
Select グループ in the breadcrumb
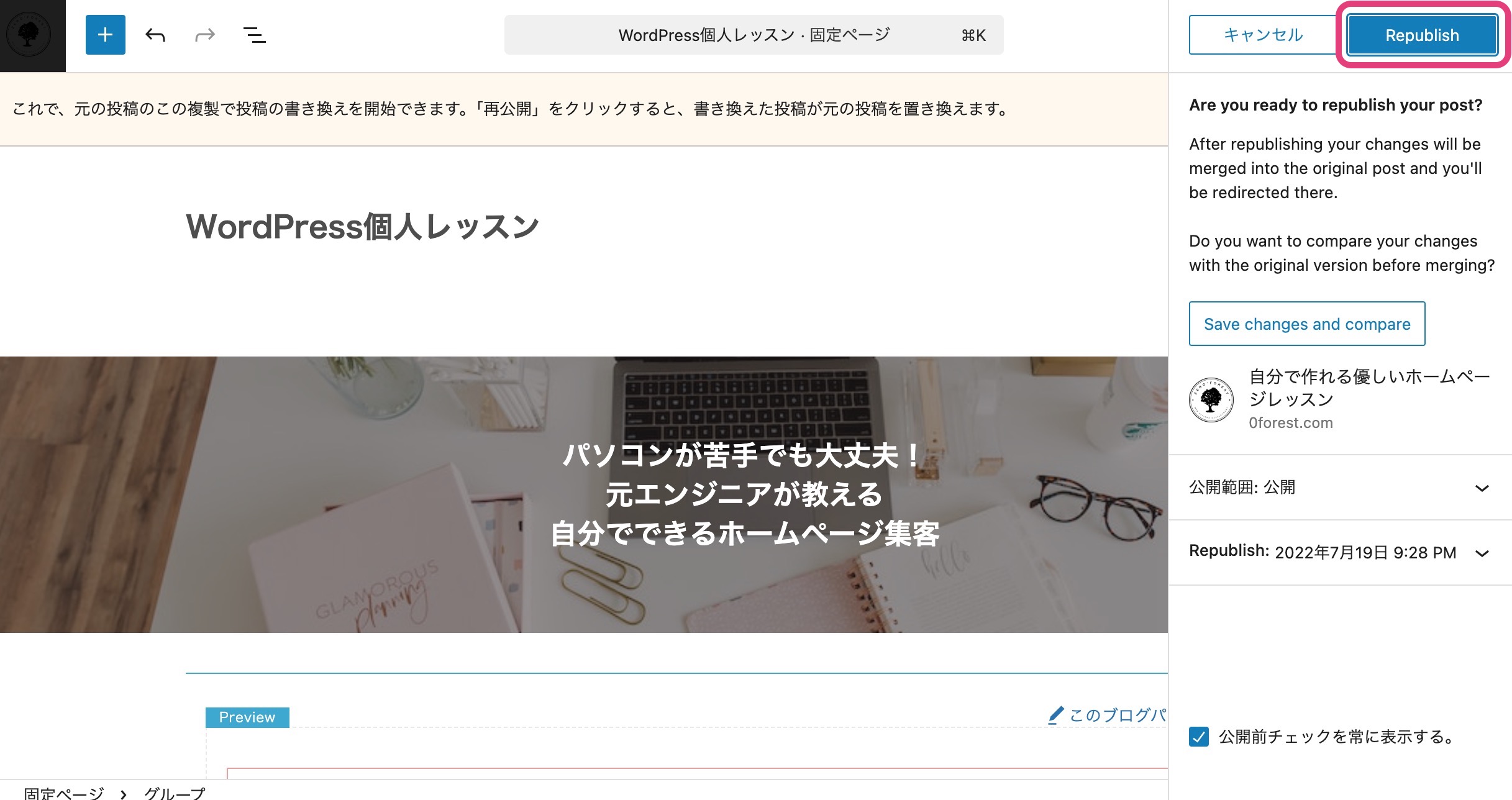pyautogui.click(x=175, y=793)
